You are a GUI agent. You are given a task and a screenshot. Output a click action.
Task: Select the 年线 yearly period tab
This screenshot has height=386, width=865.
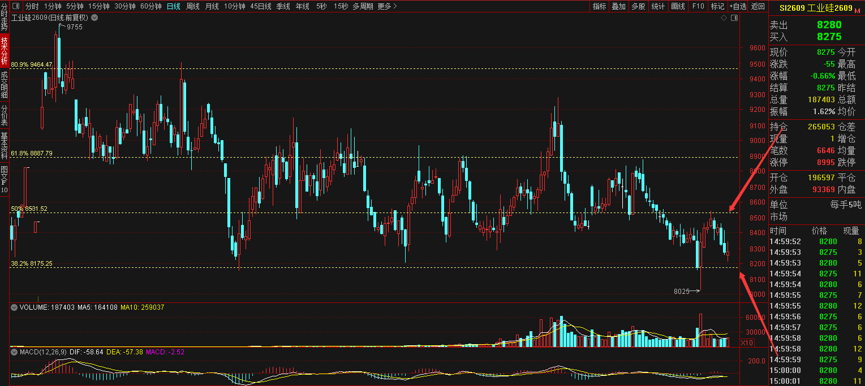click(302, 7)
